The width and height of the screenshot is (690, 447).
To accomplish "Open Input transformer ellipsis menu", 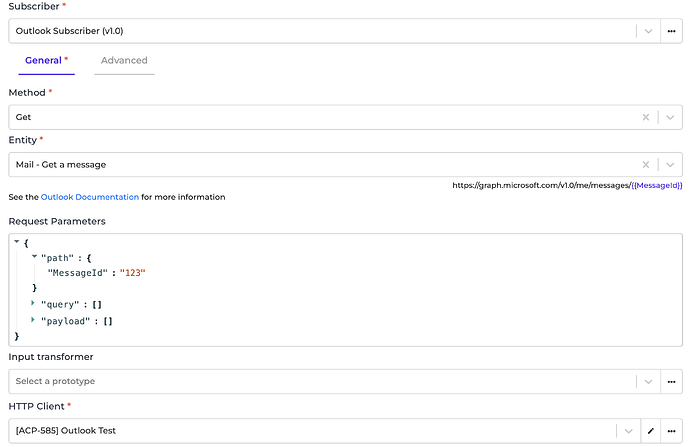I will (671, 381).
